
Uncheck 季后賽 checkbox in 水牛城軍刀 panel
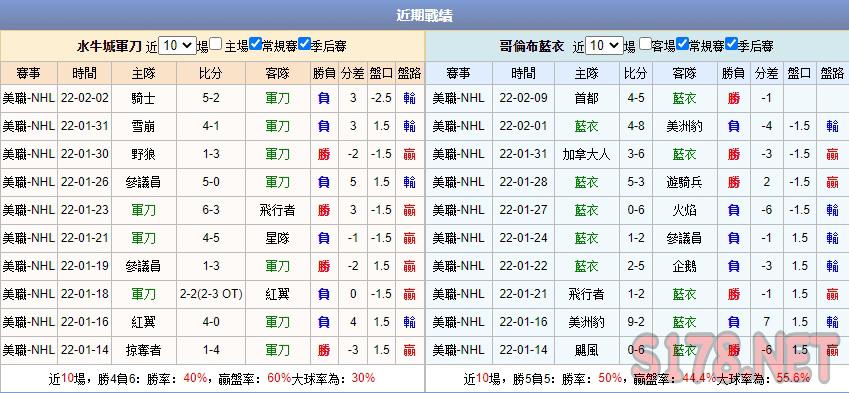coord(304,44)
